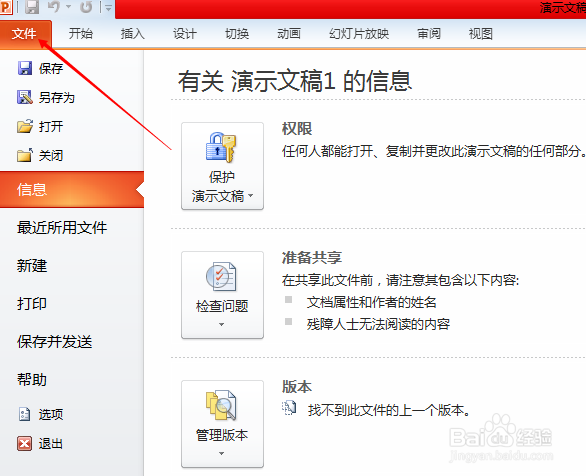Open the 审阅 (Review) tab
Viewport: 586px width, 476px height.
(x=429, y=34)
